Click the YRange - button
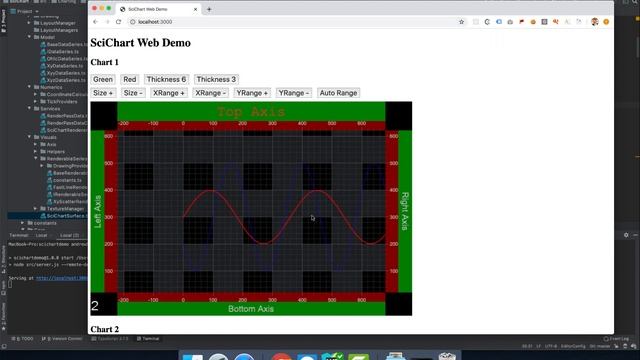The width and height of the screenshot is (640, 360). pyautogui.click(x=294, y=93)
